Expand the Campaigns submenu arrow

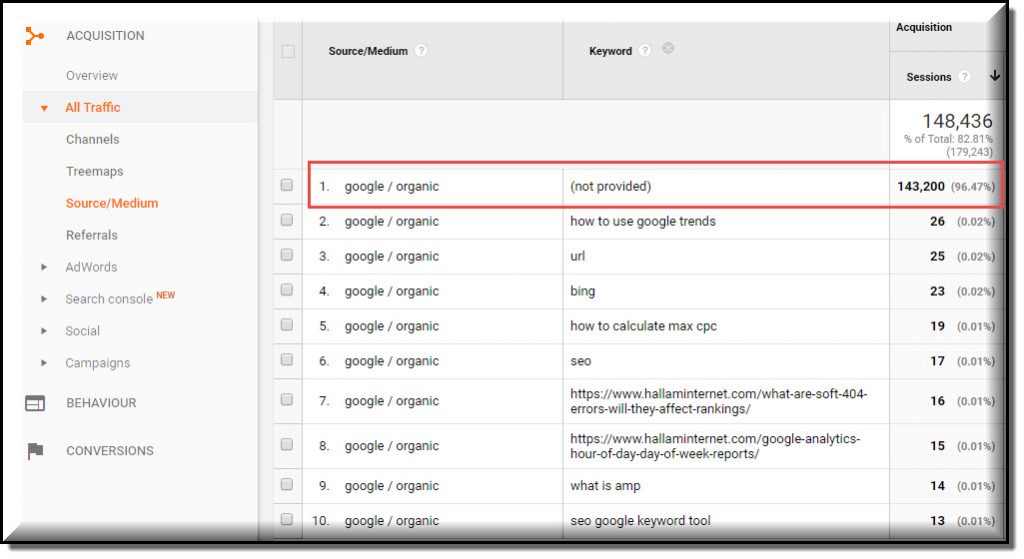(44, 363)
